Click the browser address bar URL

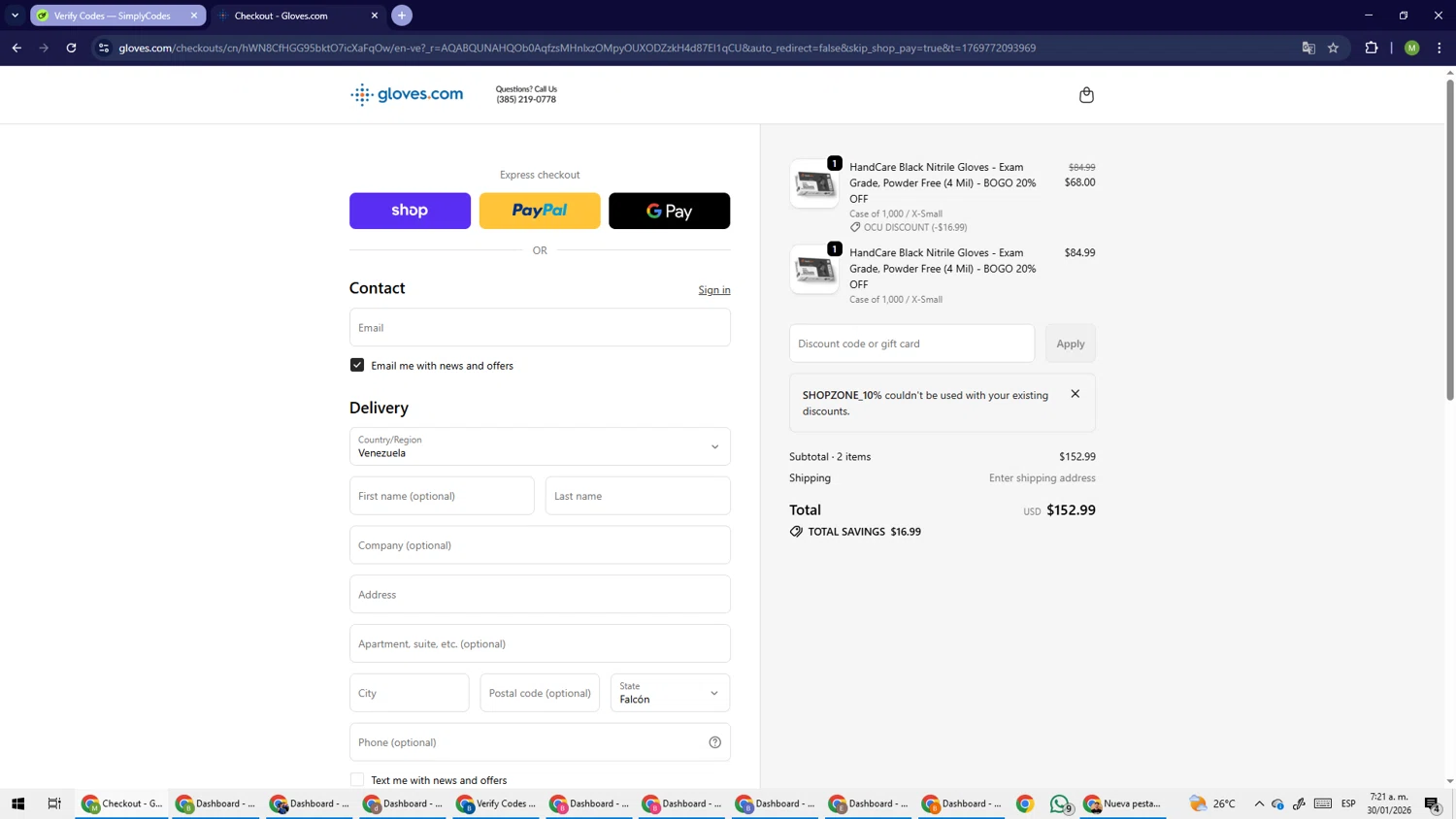[577, 48]
